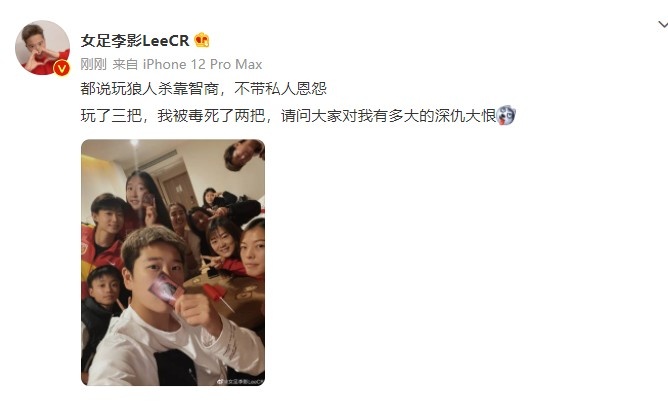This screenshot has width=668, height=401.
Task: Click the text line 都说玩狼人杀靠智商
Action: 150,89
